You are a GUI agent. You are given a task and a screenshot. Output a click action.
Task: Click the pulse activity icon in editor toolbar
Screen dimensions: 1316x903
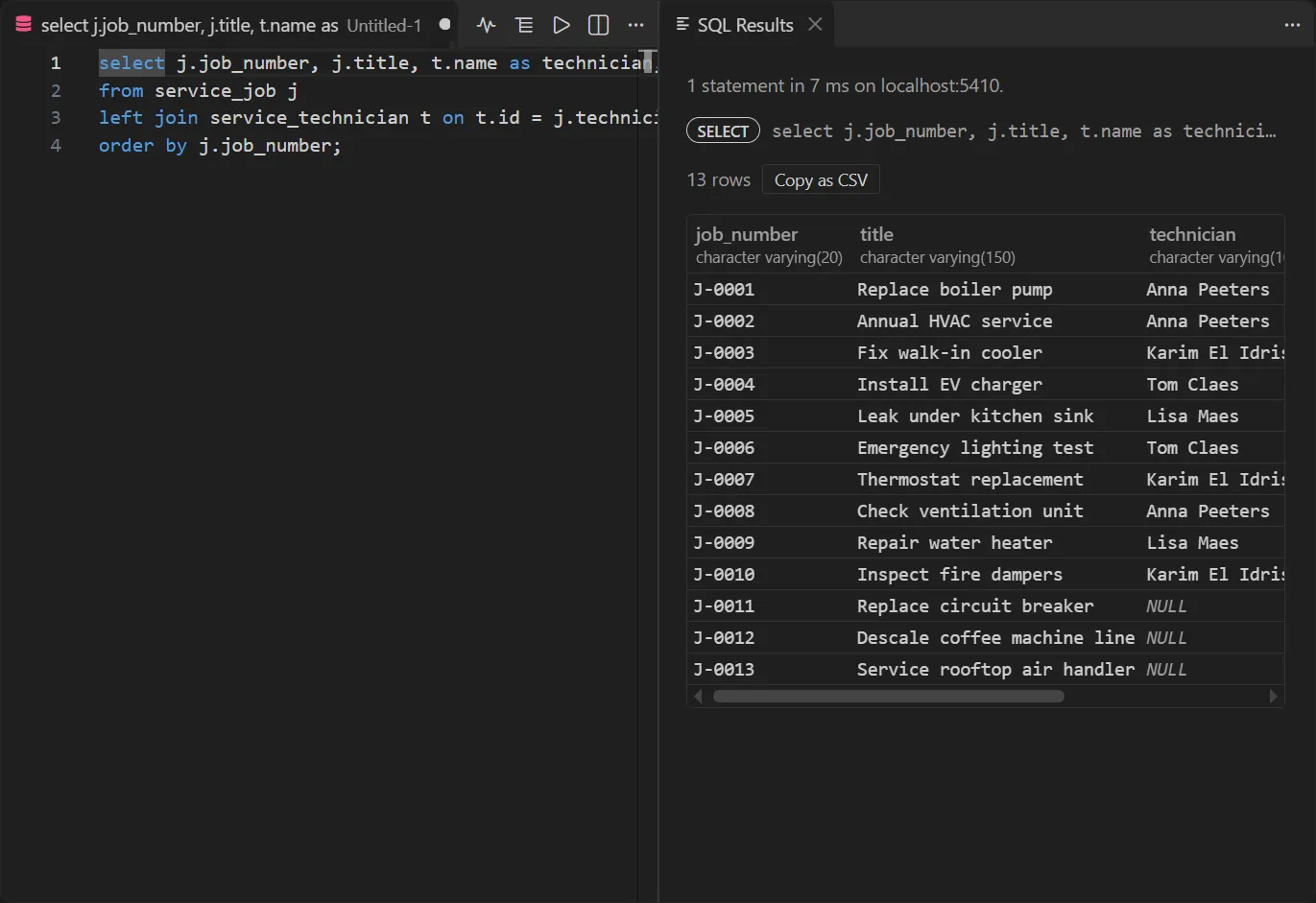pos(487,25)
